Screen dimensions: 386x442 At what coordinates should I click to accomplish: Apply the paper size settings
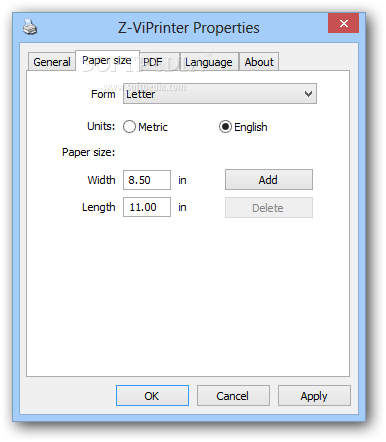[314, 396]
